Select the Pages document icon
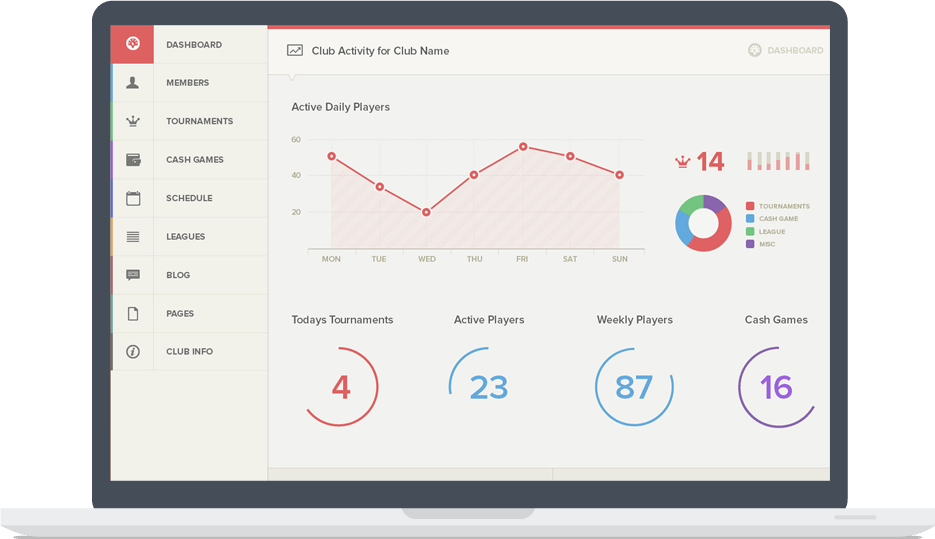This screenshot has height=539, width=935. 132,314
